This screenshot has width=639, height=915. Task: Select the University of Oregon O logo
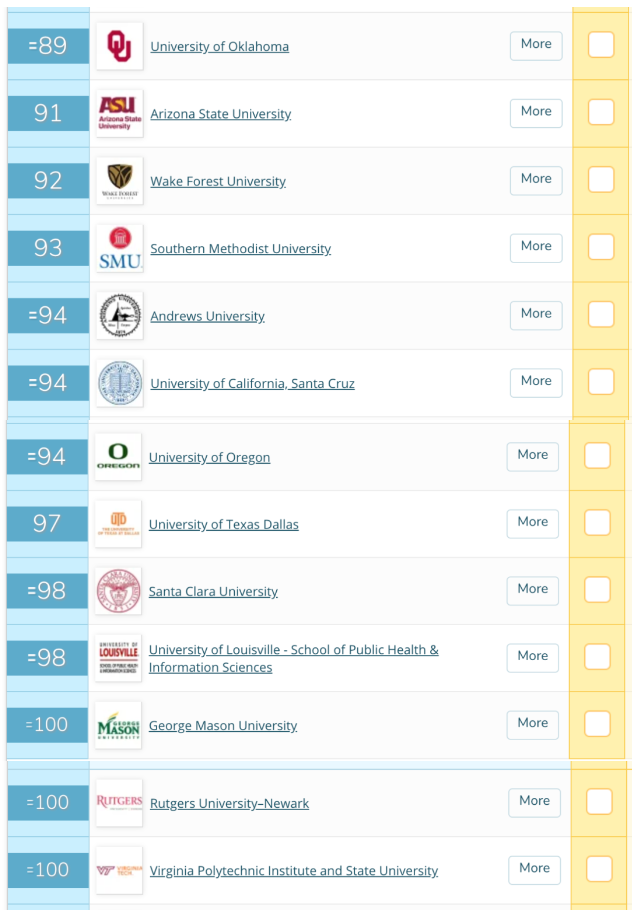coord(118,457)
